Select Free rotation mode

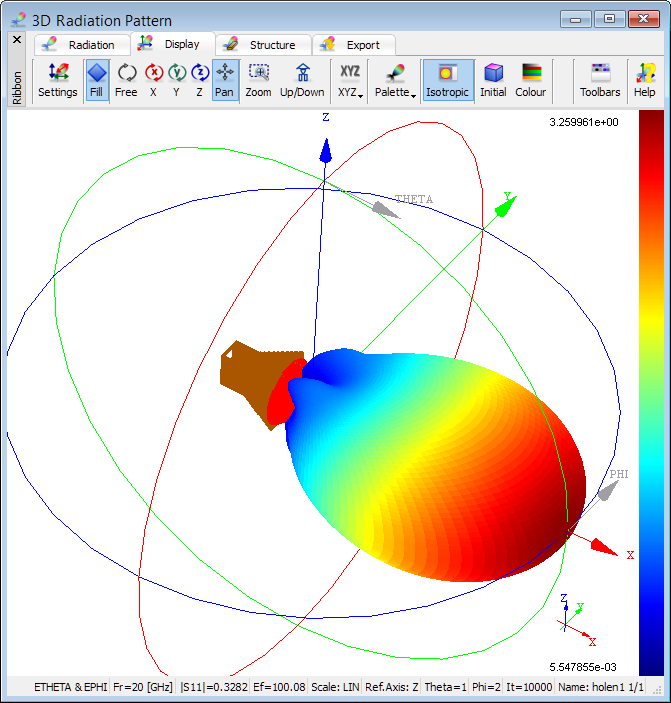coord(126,80)
